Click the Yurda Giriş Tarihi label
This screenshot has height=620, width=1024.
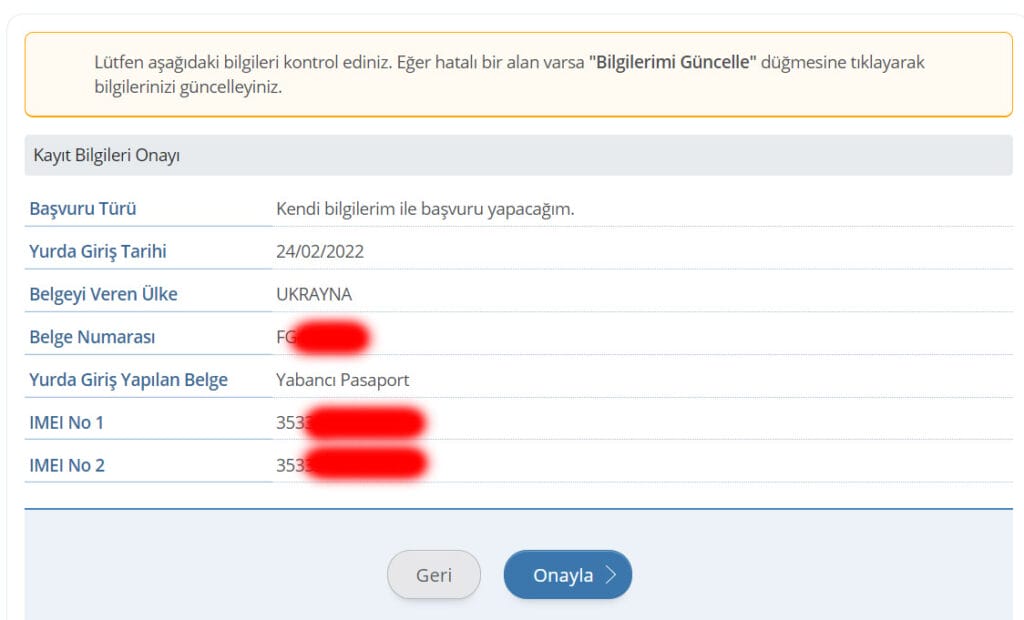click(98, 252)
